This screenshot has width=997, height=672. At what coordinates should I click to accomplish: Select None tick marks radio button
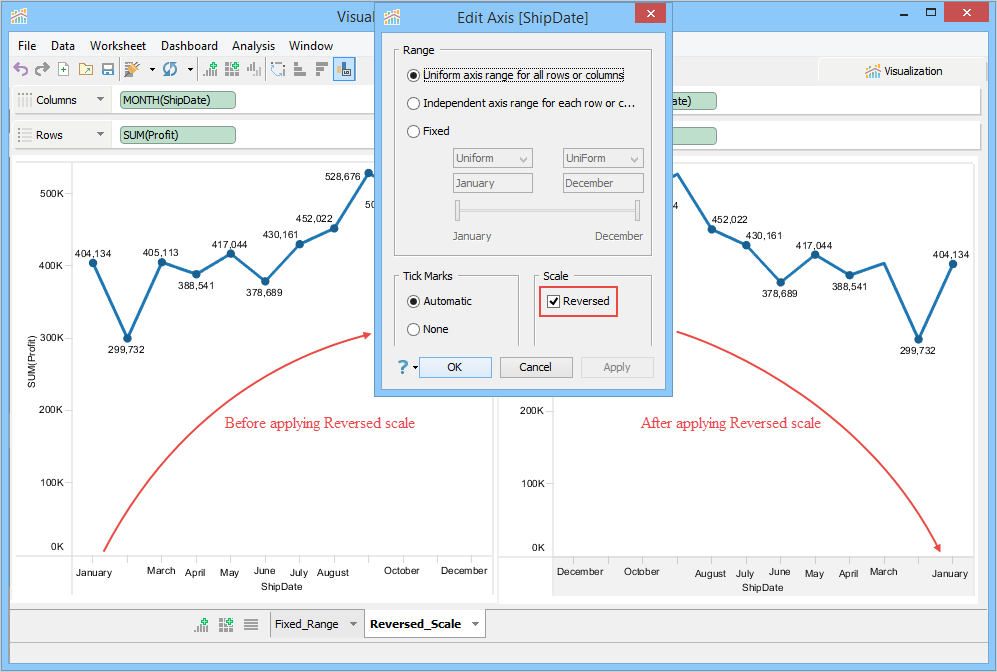[413, 329]
